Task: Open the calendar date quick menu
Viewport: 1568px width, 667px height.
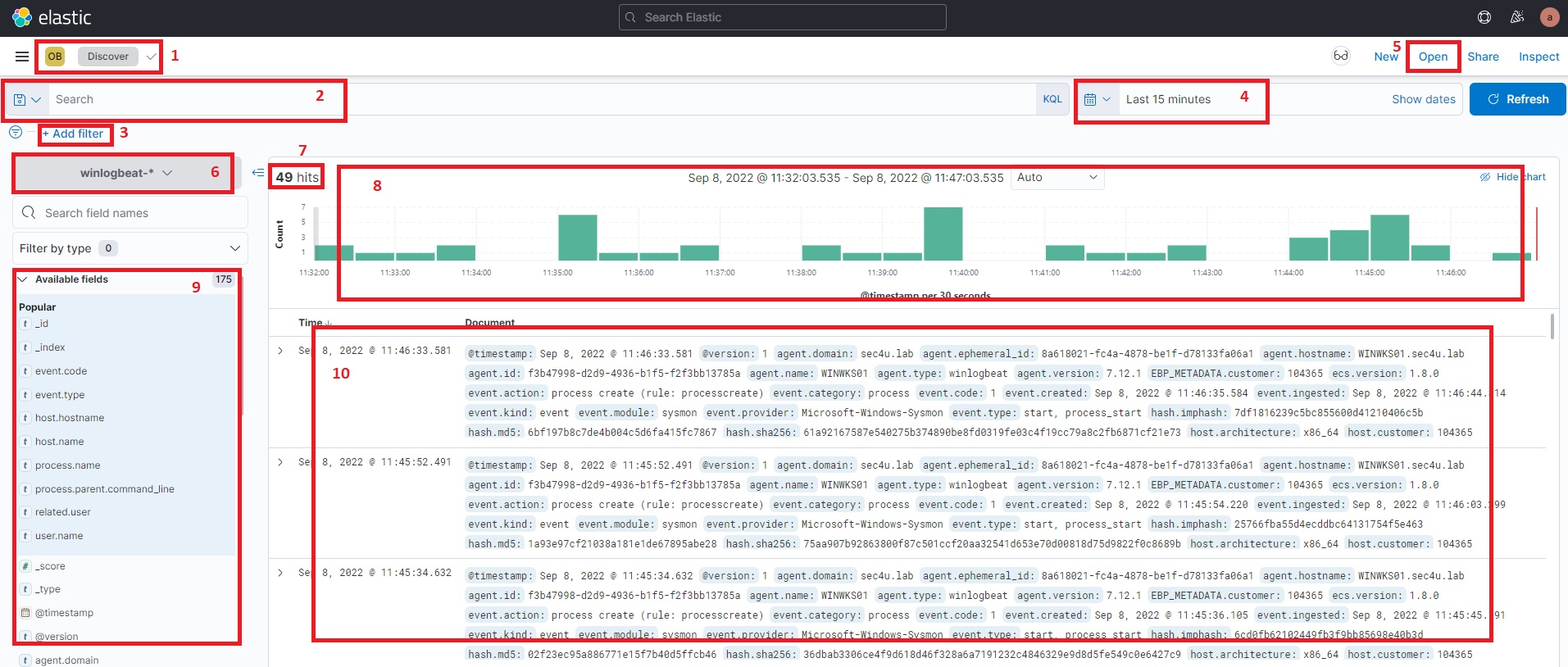Action: 1097,100
